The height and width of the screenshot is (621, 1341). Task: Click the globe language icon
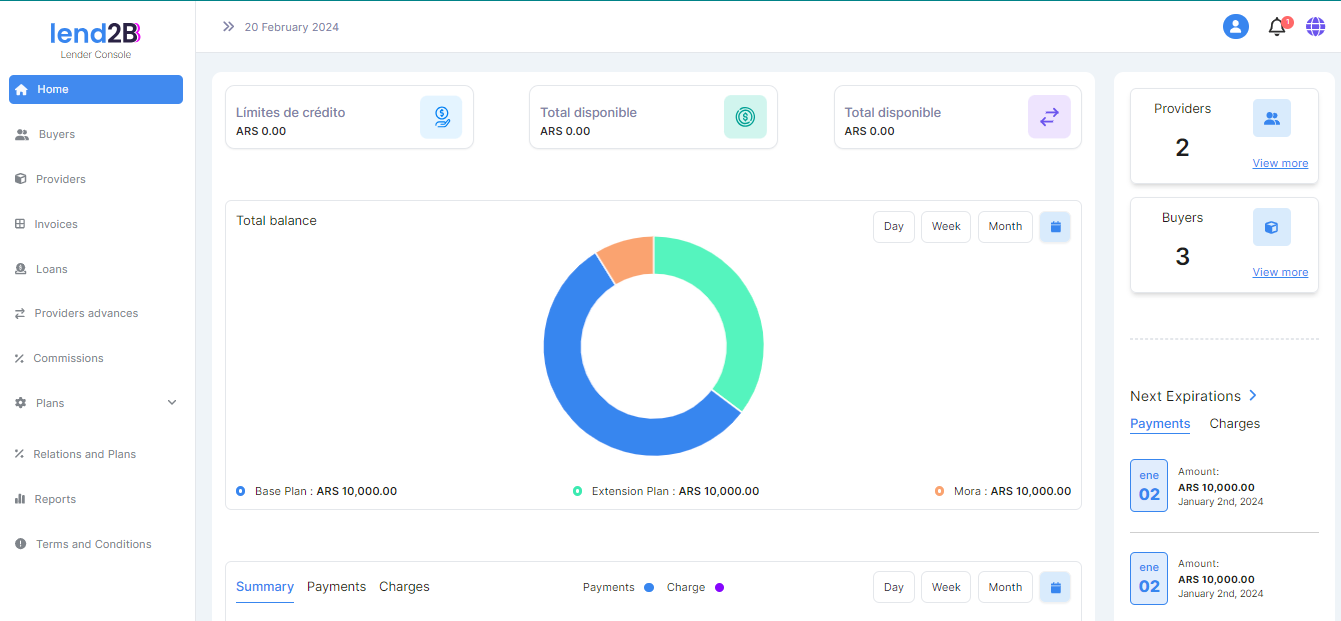coord(1316,27)
